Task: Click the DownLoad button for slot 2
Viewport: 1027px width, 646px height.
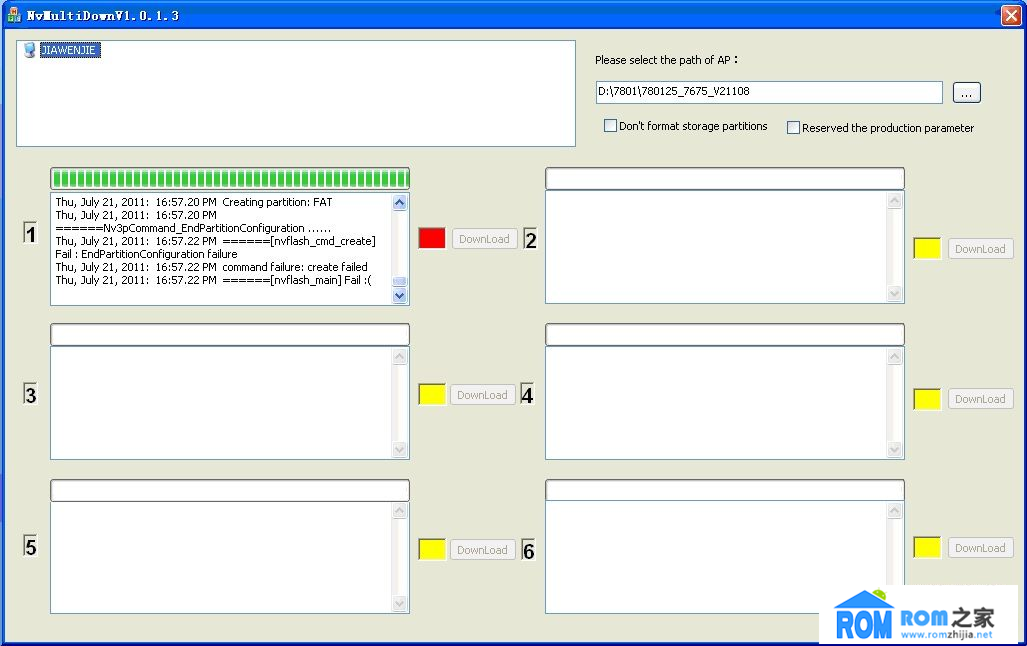Action: (x=980, y=249)
